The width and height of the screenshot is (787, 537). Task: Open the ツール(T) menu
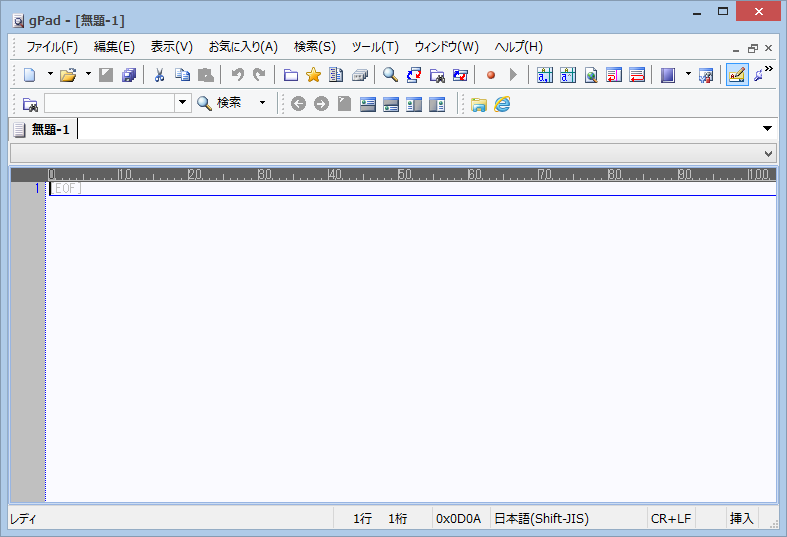(374, 47)
